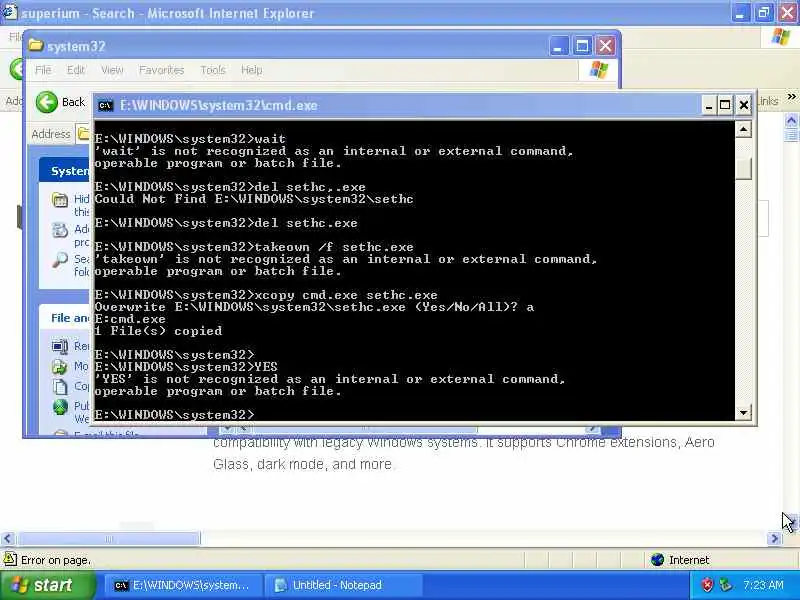Click Internet Explorer scroll right arrow

point(775,538)
